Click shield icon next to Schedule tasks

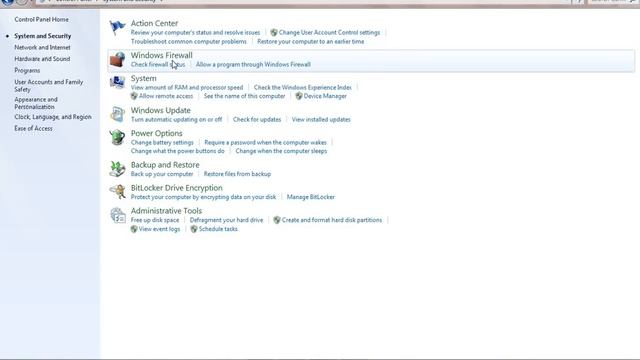coord(194,229)
